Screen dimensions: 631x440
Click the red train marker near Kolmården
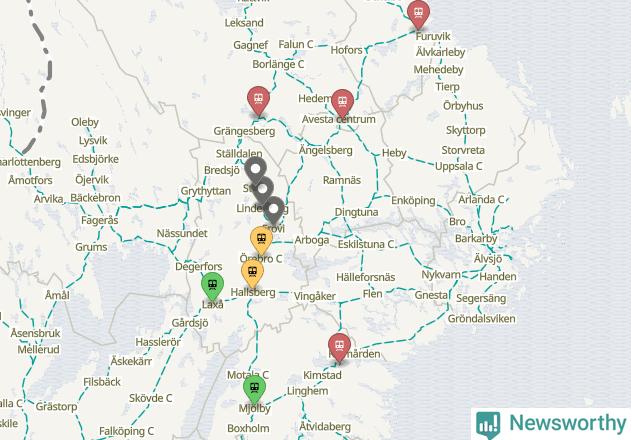point(339,347)
